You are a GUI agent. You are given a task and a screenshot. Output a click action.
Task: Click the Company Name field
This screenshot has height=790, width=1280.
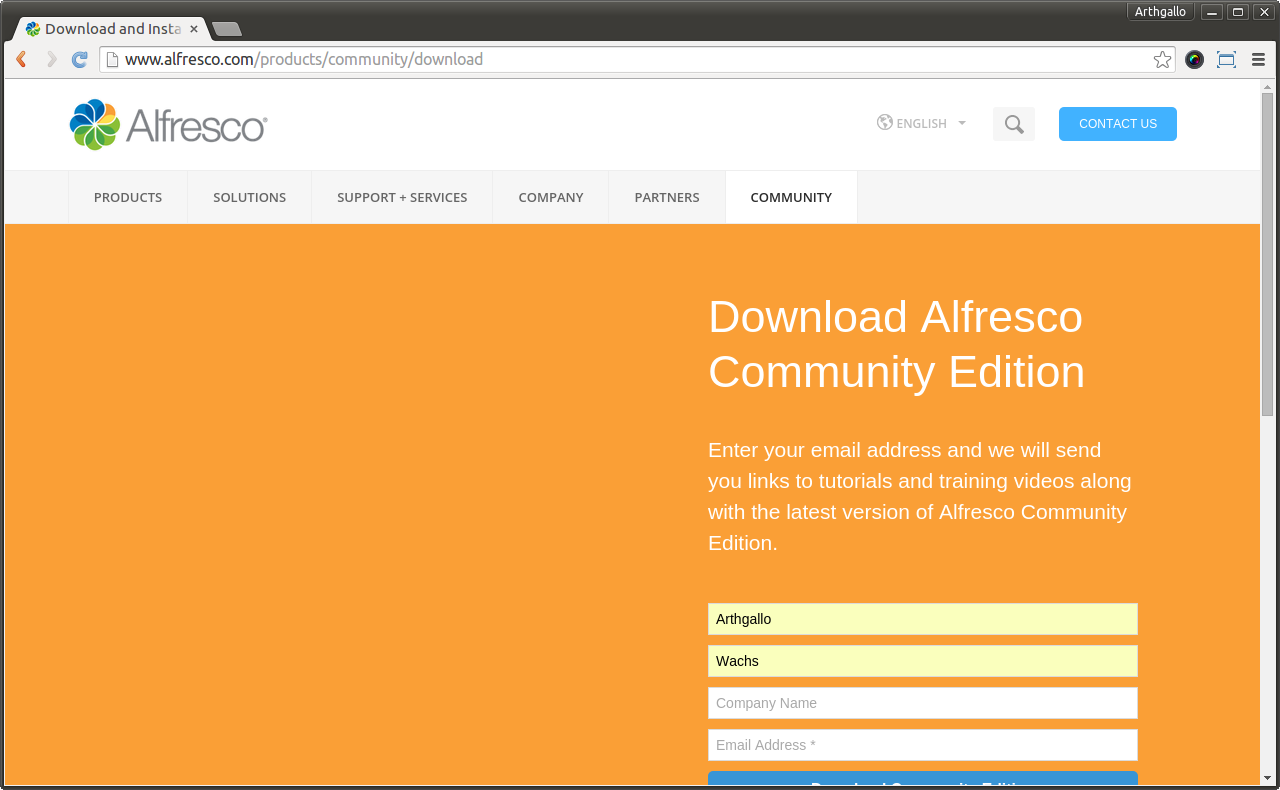pyautogui.click(x=923, y=703)
